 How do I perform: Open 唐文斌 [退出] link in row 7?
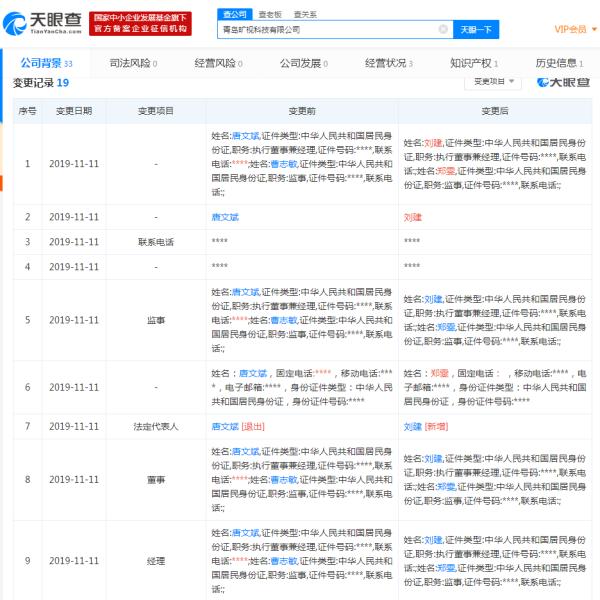click(x=238, y=426)
